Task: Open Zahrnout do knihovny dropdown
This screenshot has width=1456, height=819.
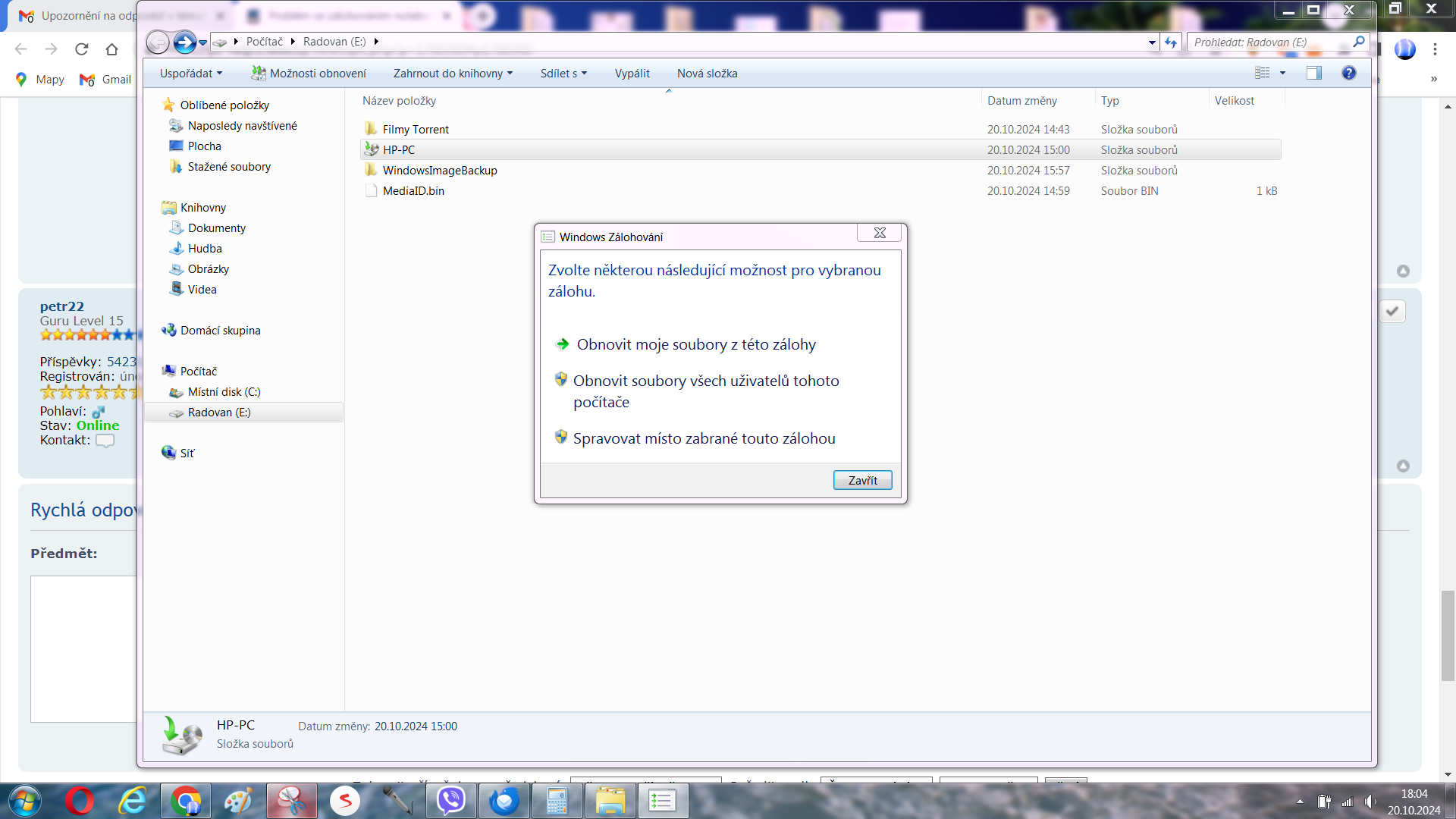Action: coord(453,74)
